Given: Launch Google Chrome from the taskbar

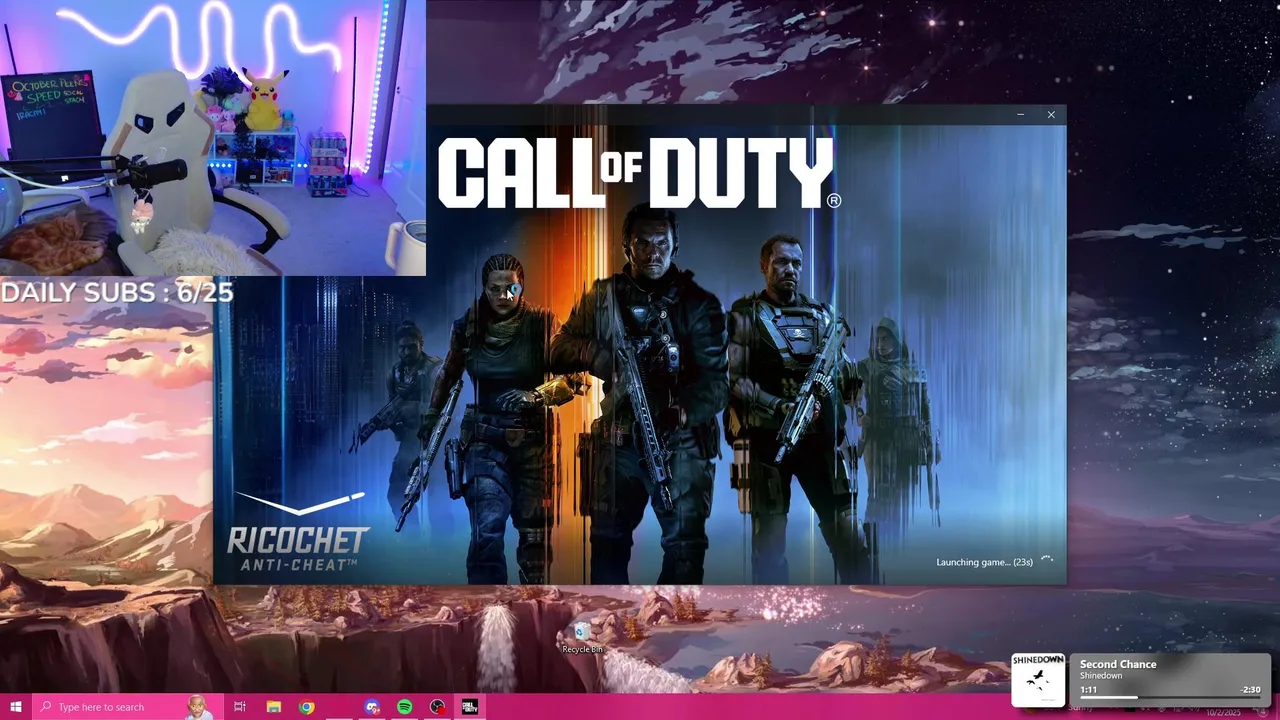Looking at the screenshot, I should [307, 707].
